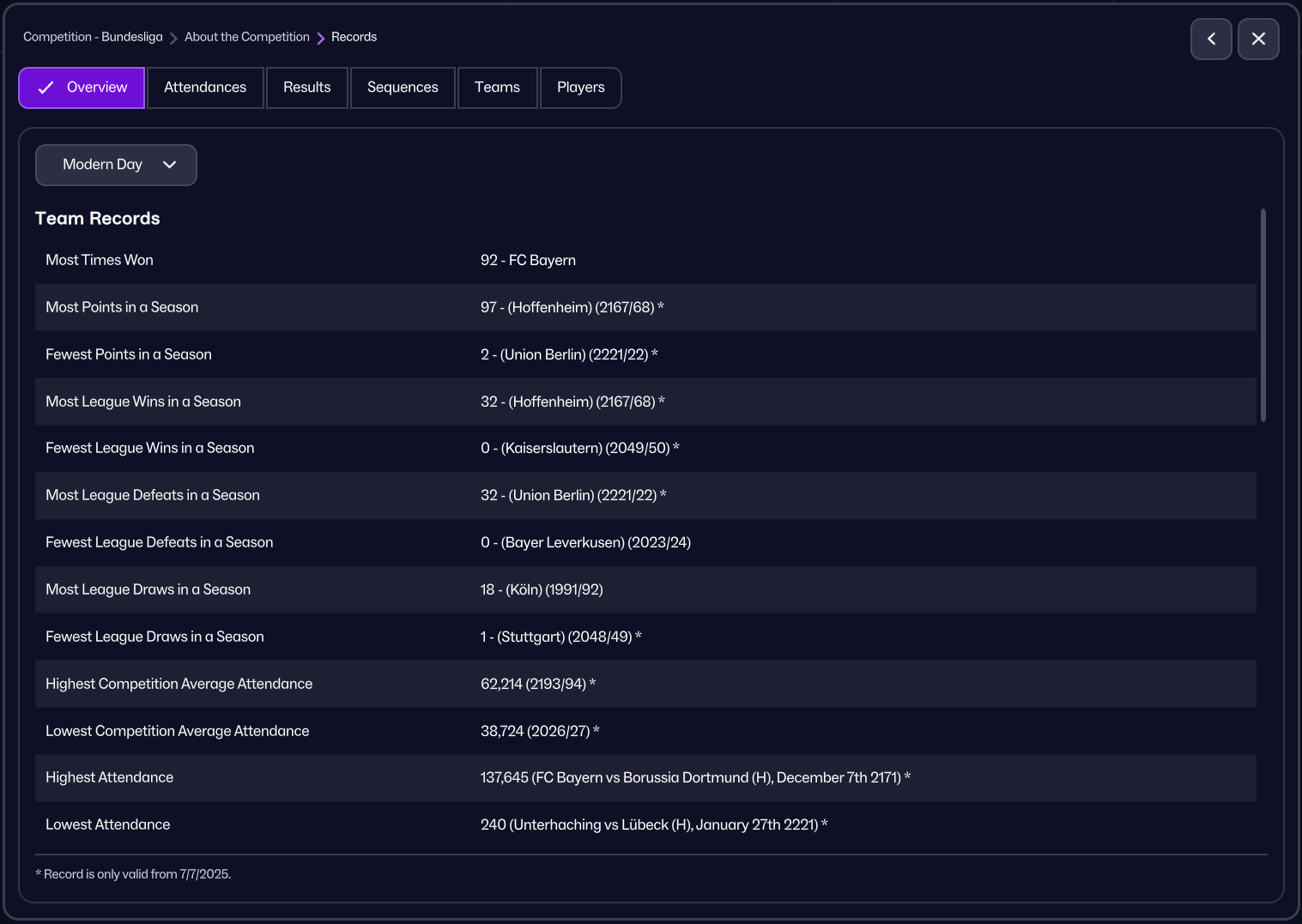
Task: Click '0 - (Bayer Leverkusen) (2023/24)' value
Action: pyautogui.click(x=585, y=542)
